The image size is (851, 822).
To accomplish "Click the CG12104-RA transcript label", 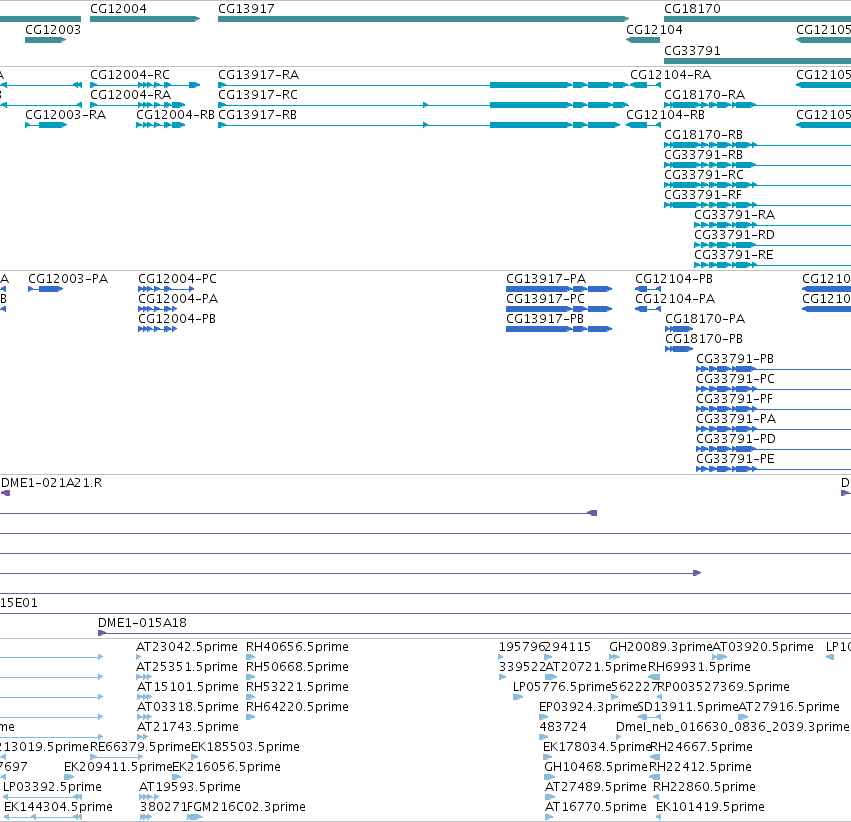I will point(670,74).
